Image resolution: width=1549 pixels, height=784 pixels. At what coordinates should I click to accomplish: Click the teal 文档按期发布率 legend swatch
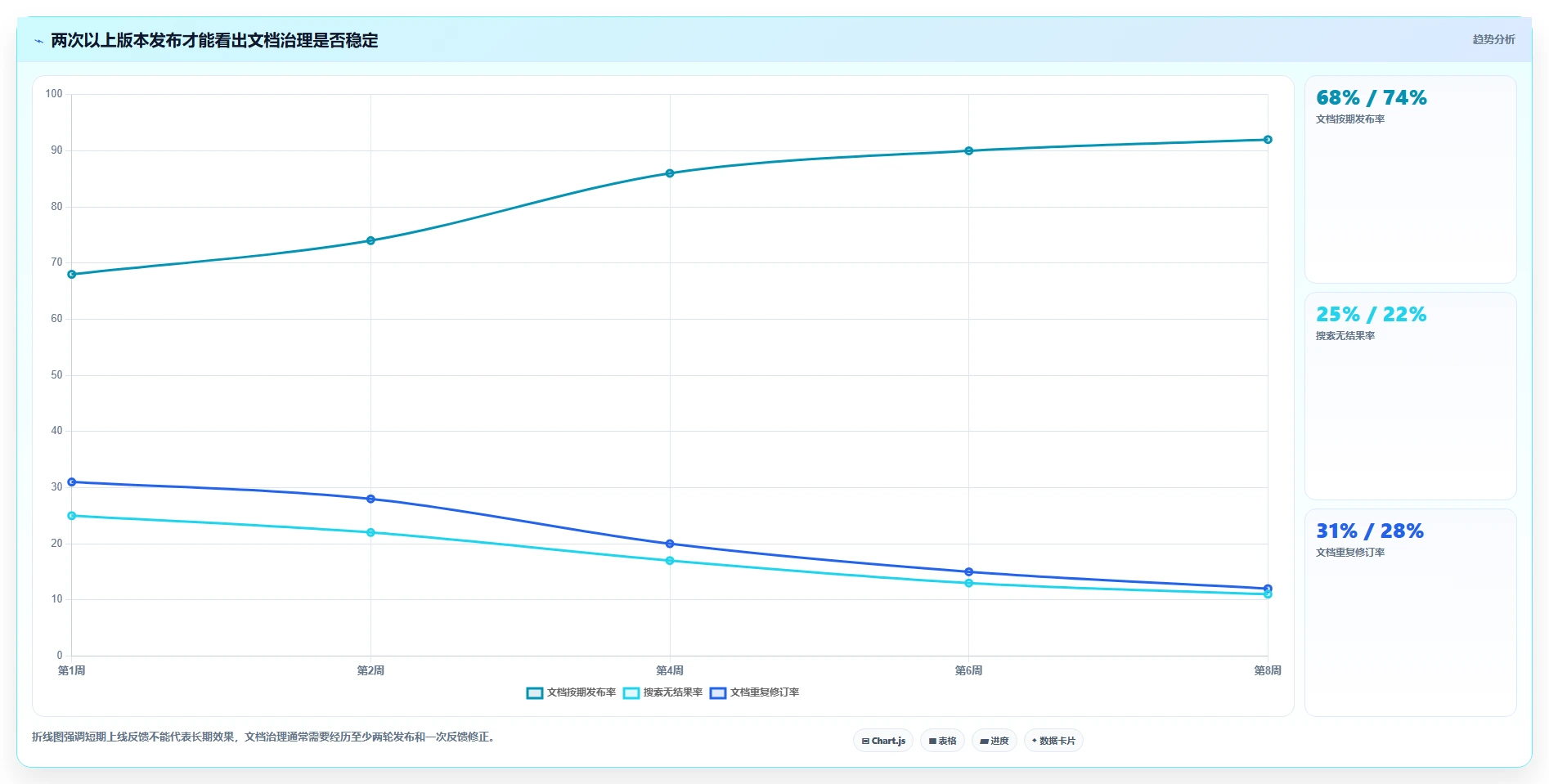coord(535,693)
